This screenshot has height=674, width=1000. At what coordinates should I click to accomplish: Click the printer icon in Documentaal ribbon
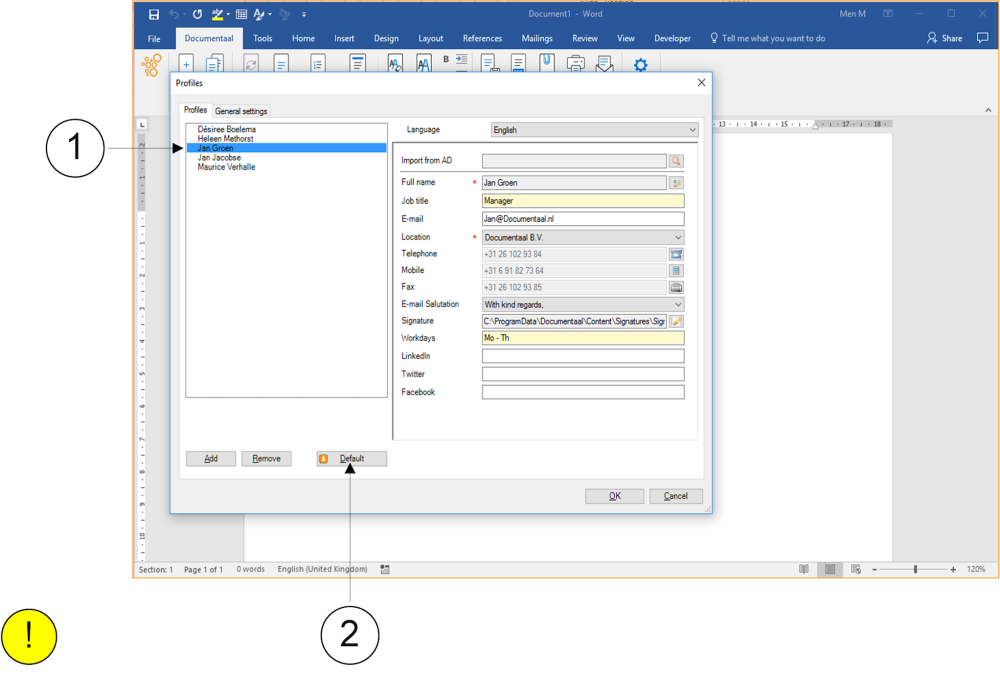[575, 64]
